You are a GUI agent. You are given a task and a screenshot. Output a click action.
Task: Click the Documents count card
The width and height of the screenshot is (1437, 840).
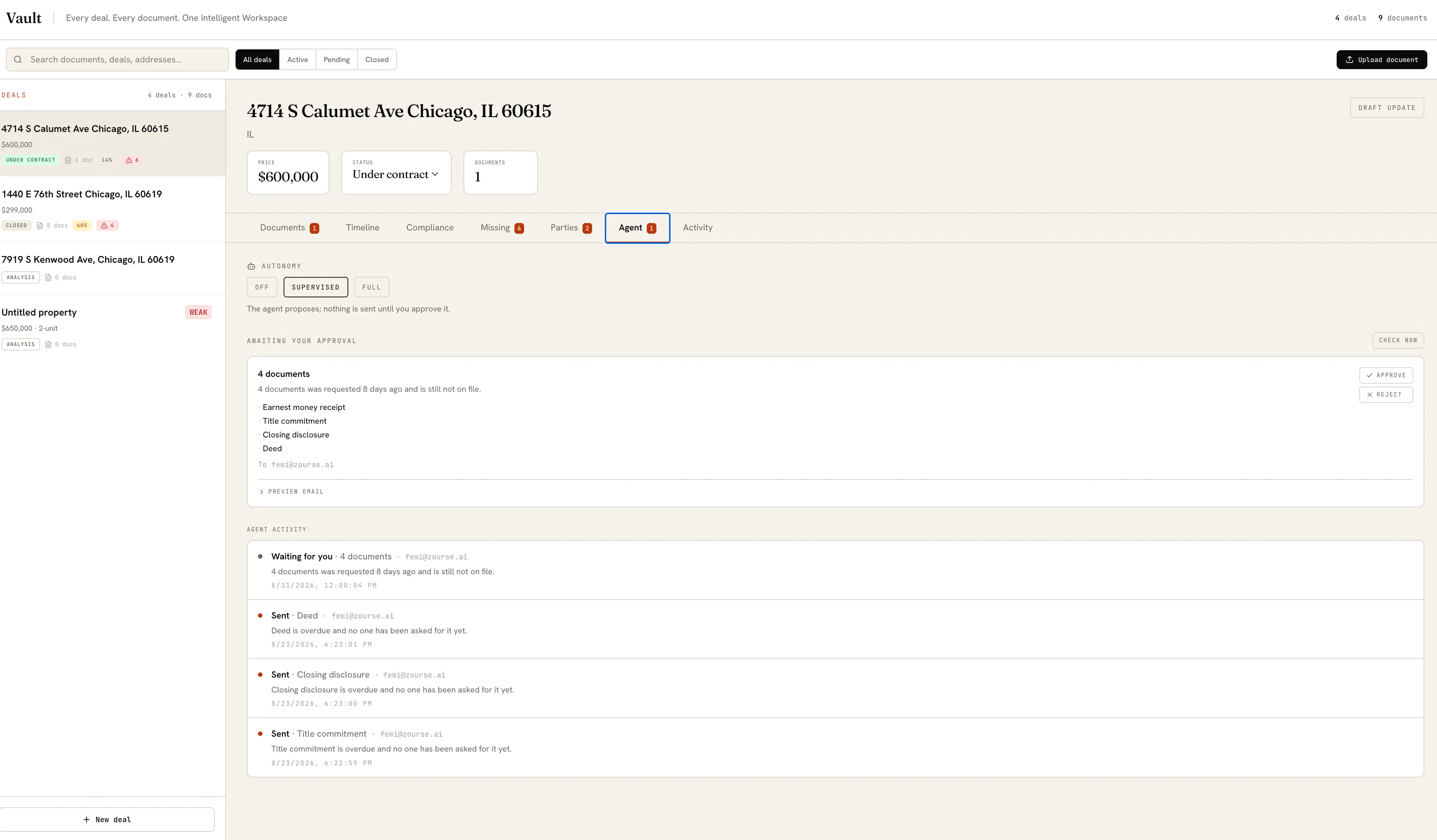click(x=500, y=173)
